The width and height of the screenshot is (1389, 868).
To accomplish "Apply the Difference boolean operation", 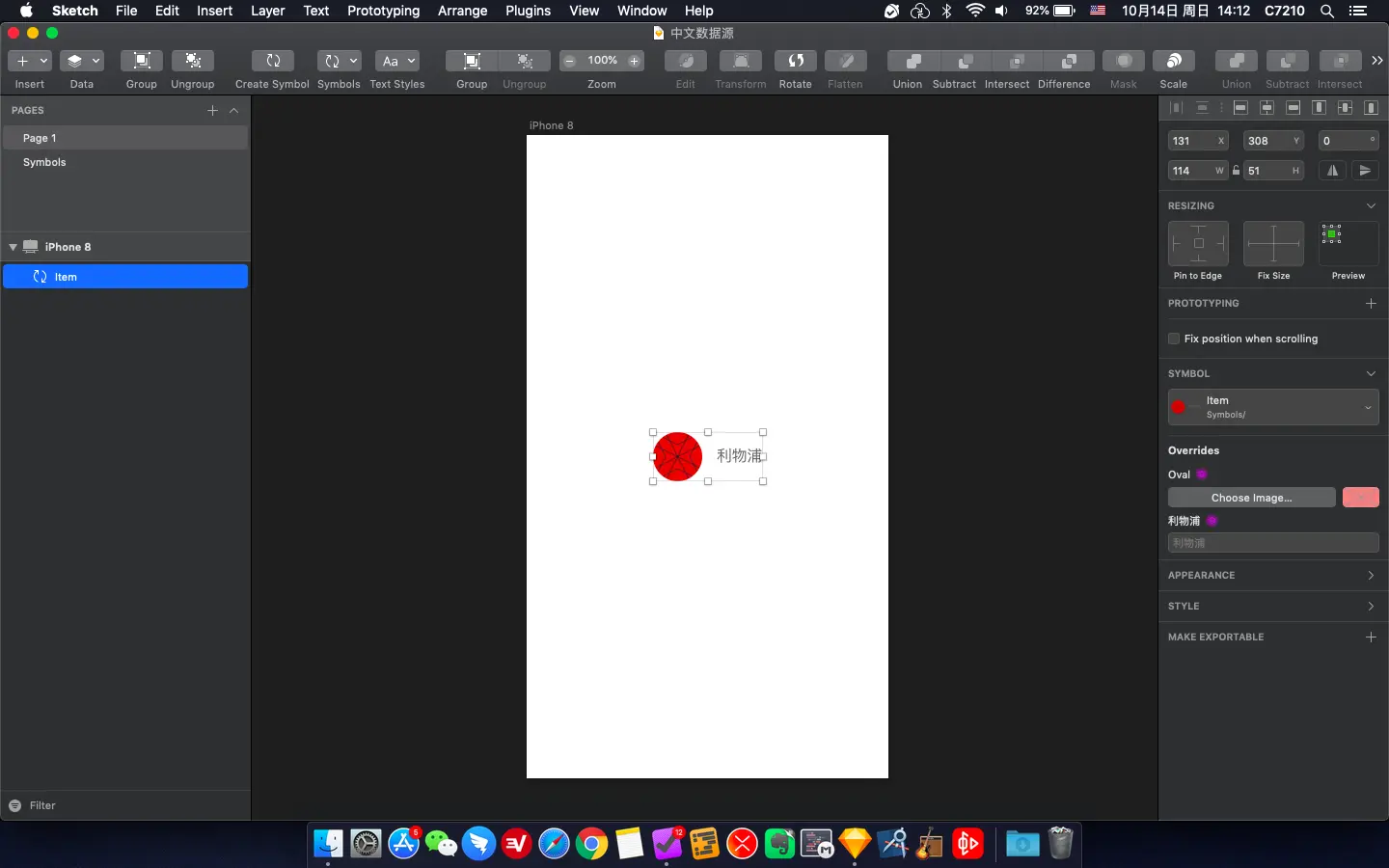I will (1069, 61).
